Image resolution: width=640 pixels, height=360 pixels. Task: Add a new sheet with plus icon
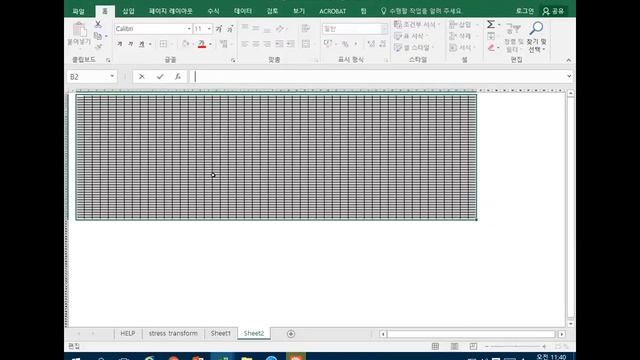tap(291, 334)
